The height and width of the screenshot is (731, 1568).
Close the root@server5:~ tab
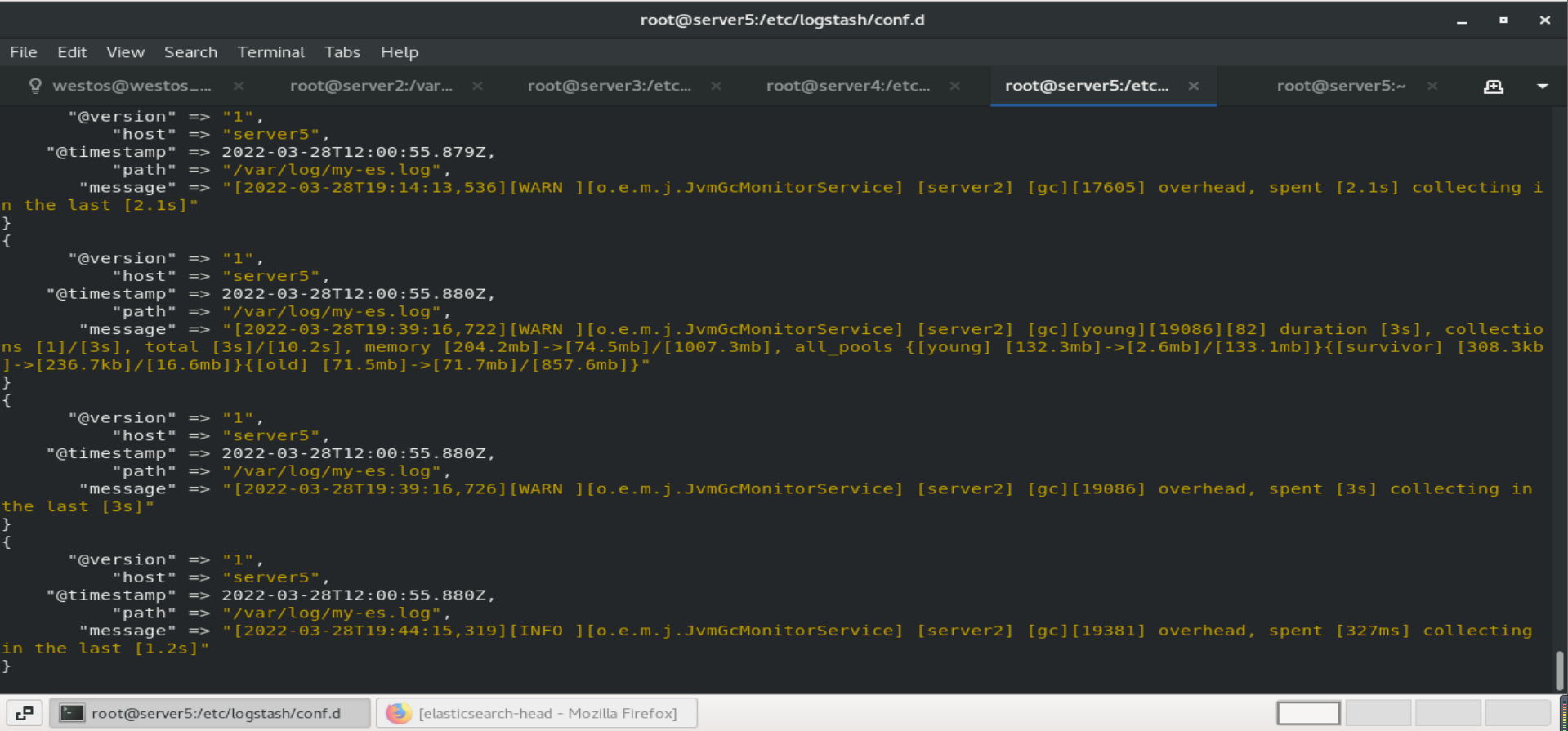[x=1432, y=86]
